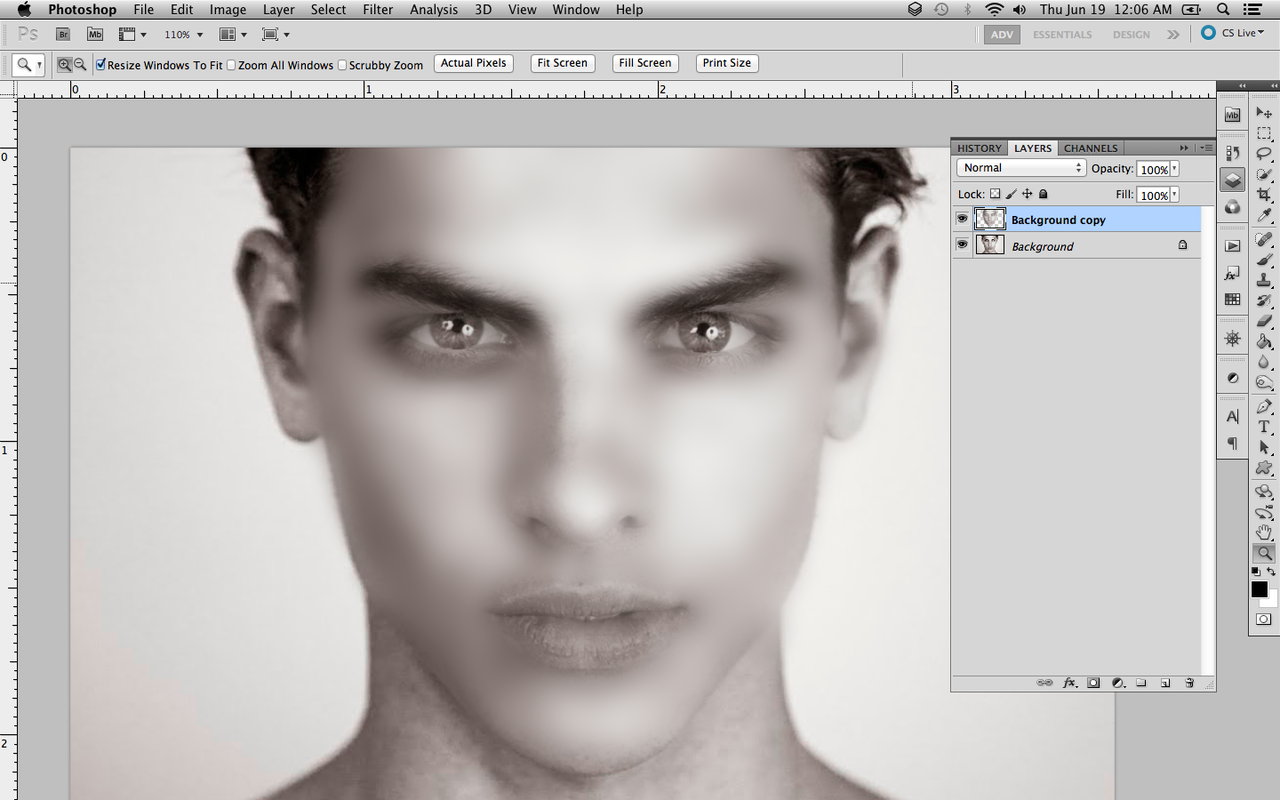The width and height of the screenshot is (1280, 800).
Task: Open the CS Live dropdown
Action: pyautogui.click(x=1233, y=33)
